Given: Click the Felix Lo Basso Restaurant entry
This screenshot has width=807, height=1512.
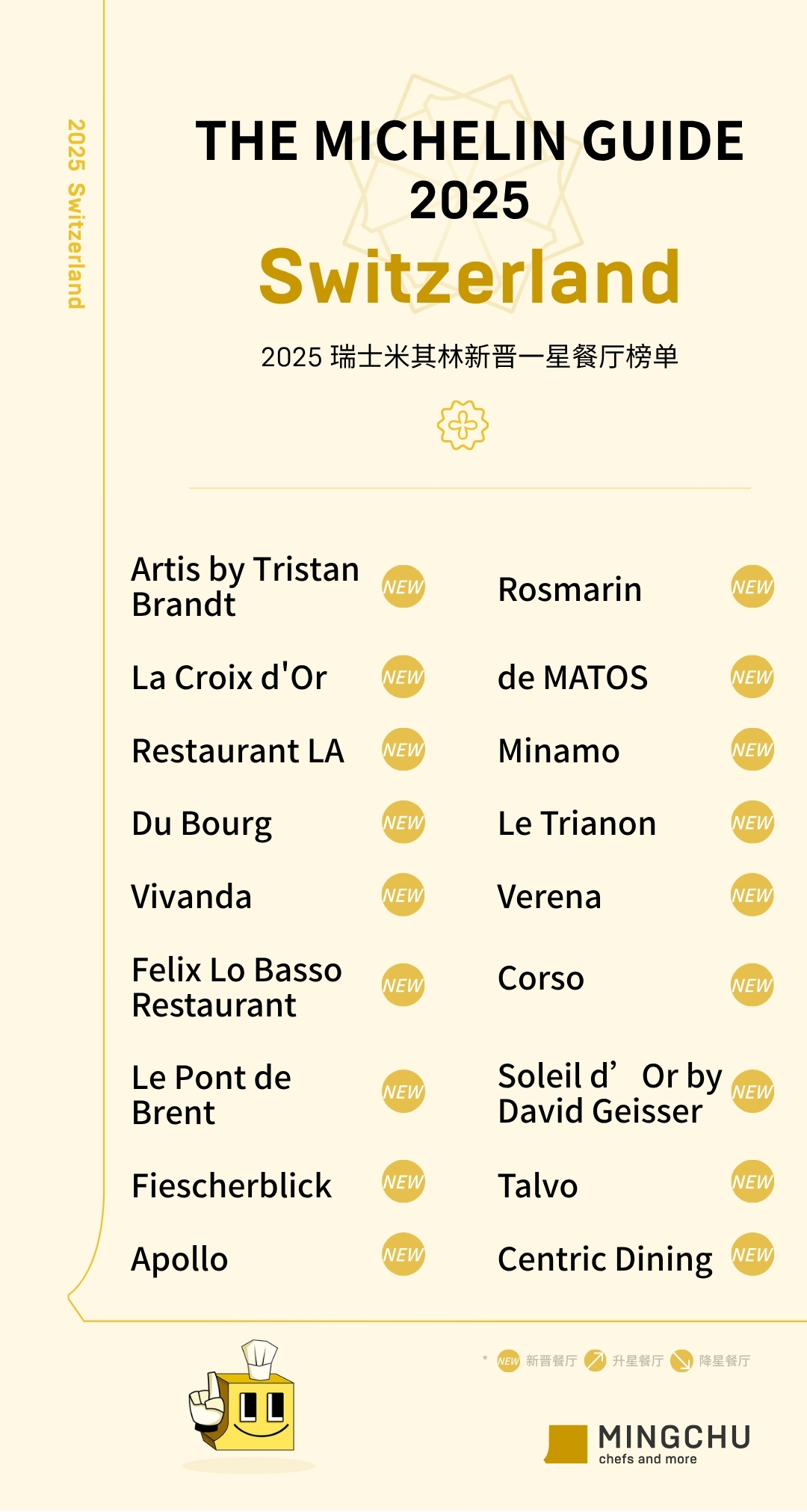Looking at the screenshot, I should (x=236, y=987).
